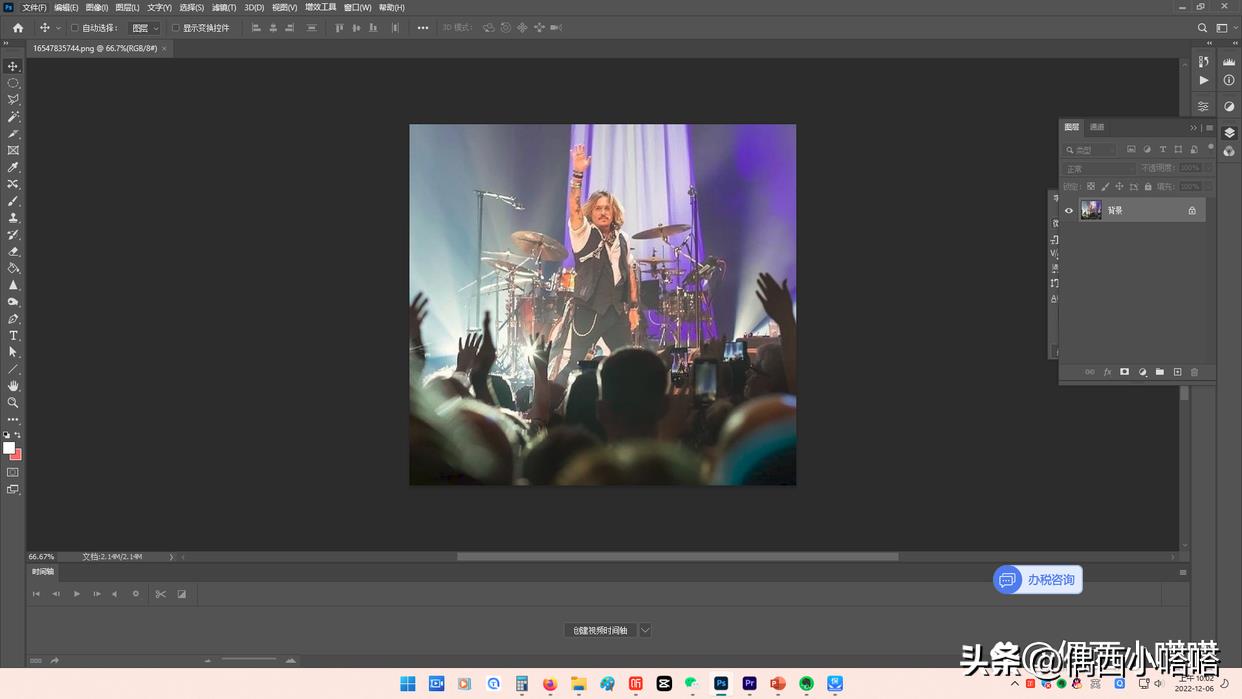Screen dimensions: 1242x699
Task: Select the Move tool in the toolbox
Action: point(13,66)
